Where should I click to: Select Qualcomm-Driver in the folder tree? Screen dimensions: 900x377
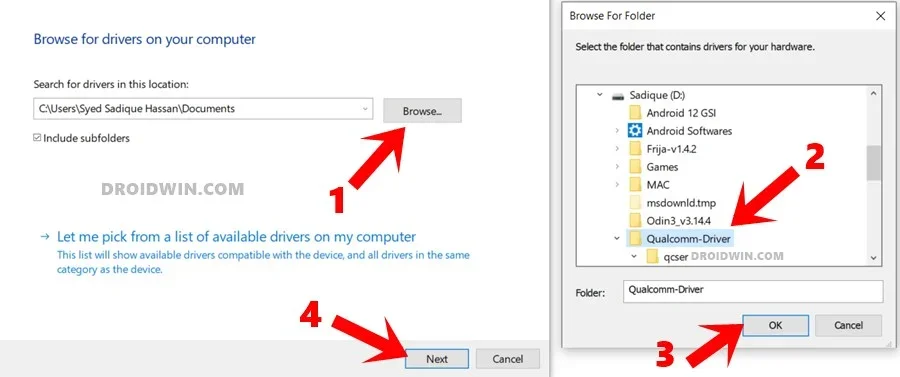[689, 238]
